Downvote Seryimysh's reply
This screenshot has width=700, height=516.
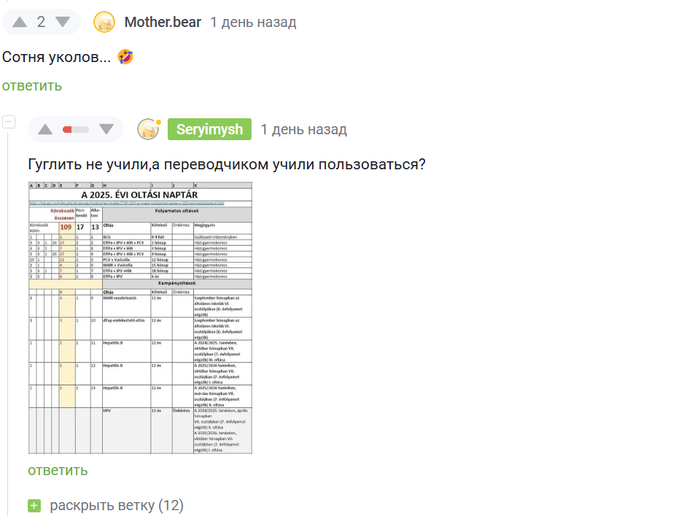(x=107, y=129)
